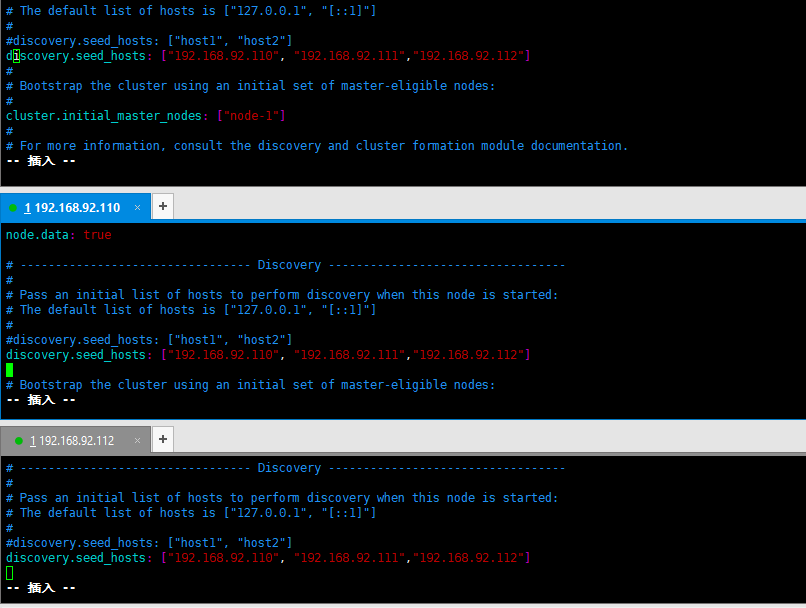Click green block cursor in middle pane
Screen dimensions: 806x608
9,370
